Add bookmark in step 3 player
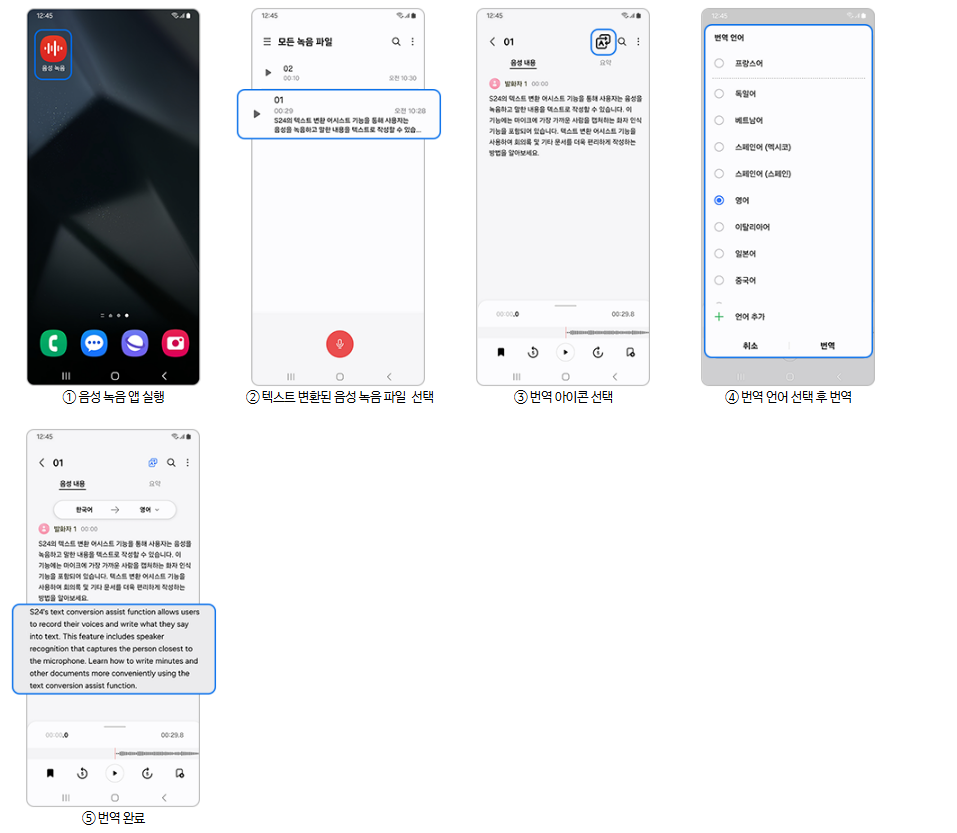957x833 pixels. [501, 352]
